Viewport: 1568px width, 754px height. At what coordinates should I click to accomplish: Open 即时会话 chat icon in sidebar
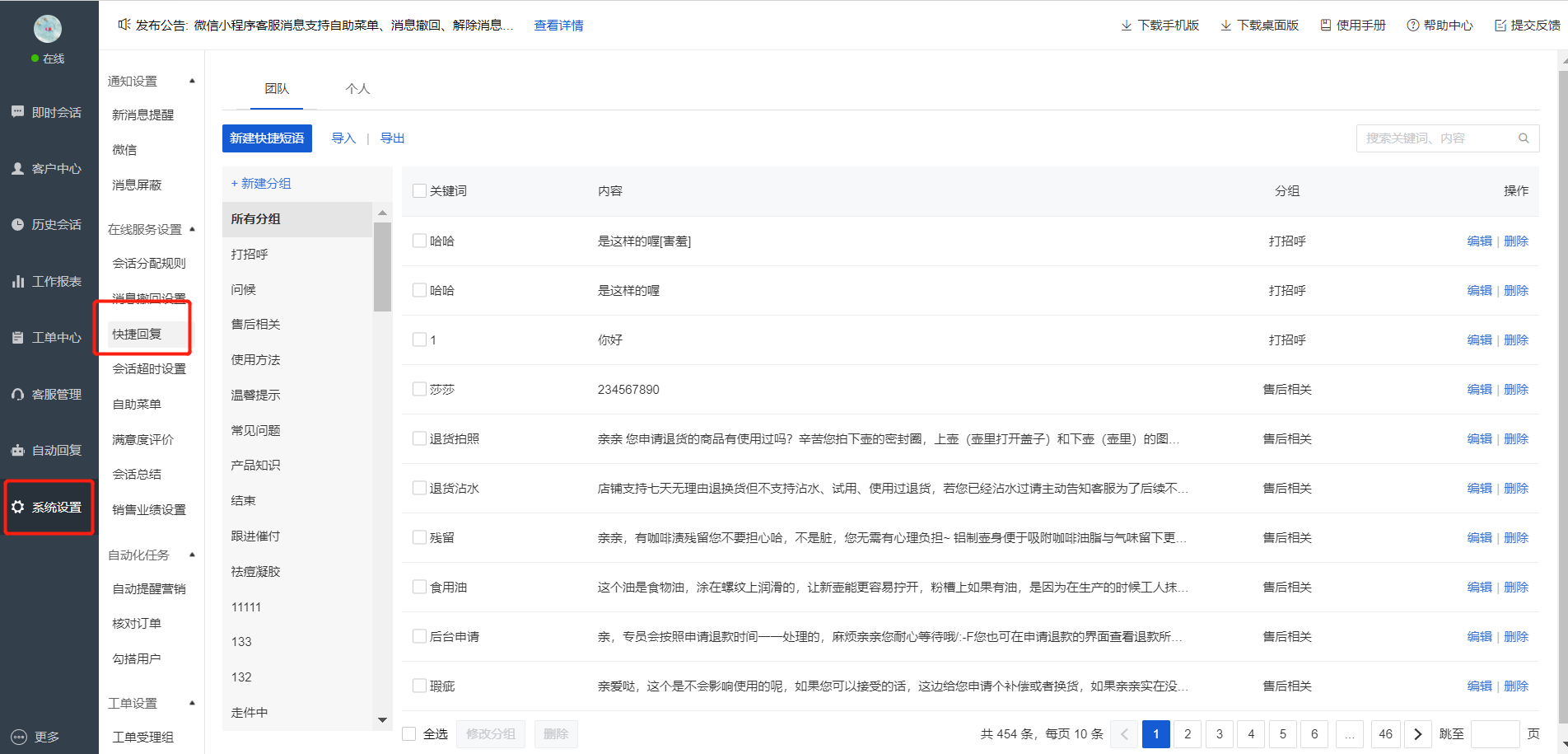pos(17,112)
